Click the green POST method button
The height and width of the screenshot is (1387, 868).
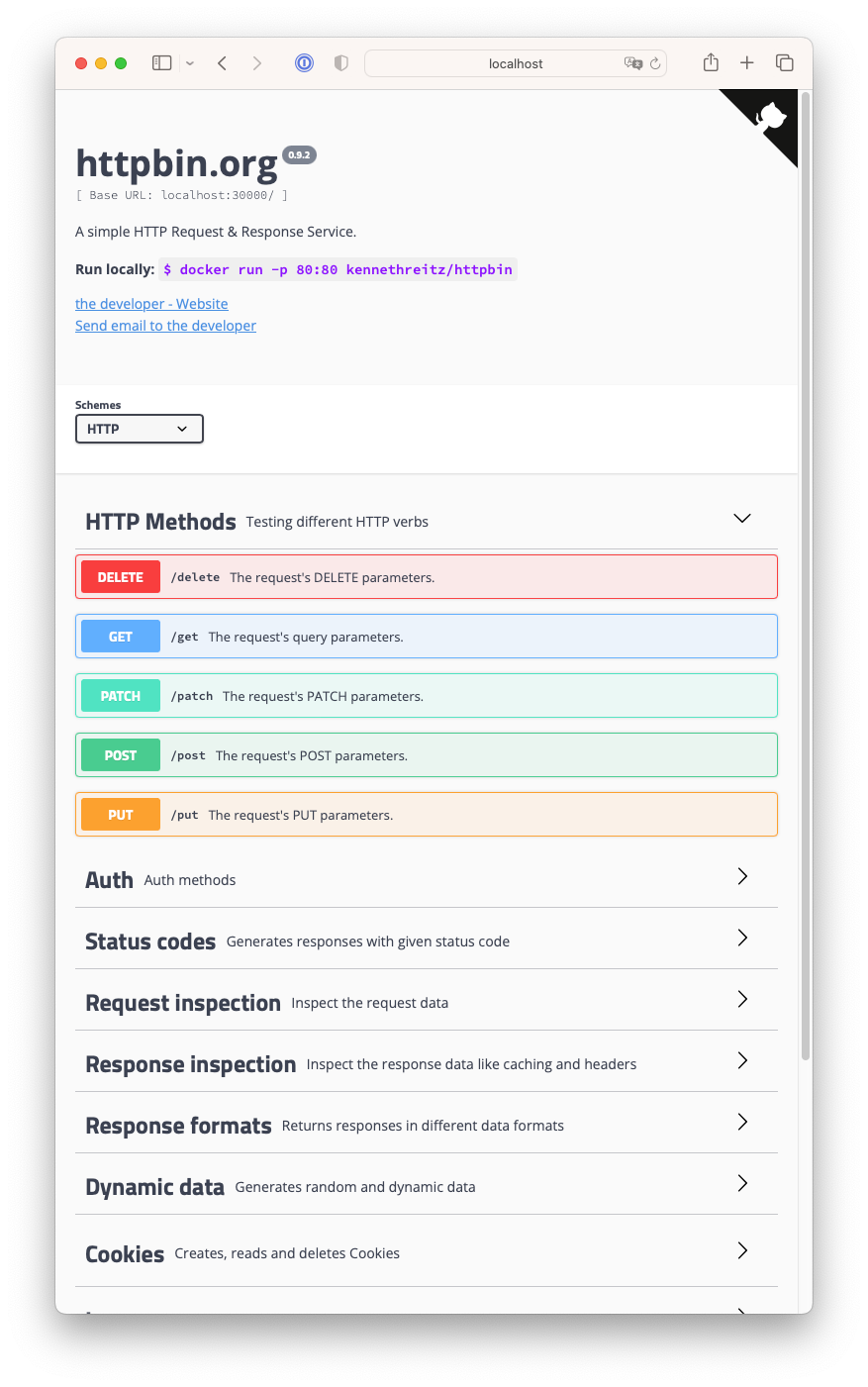[121, 755]
